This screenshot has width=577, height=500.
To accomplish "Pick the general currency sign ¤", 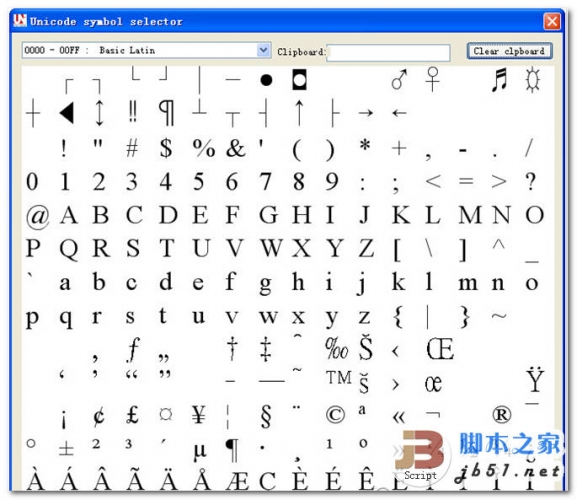I will 166,414.
